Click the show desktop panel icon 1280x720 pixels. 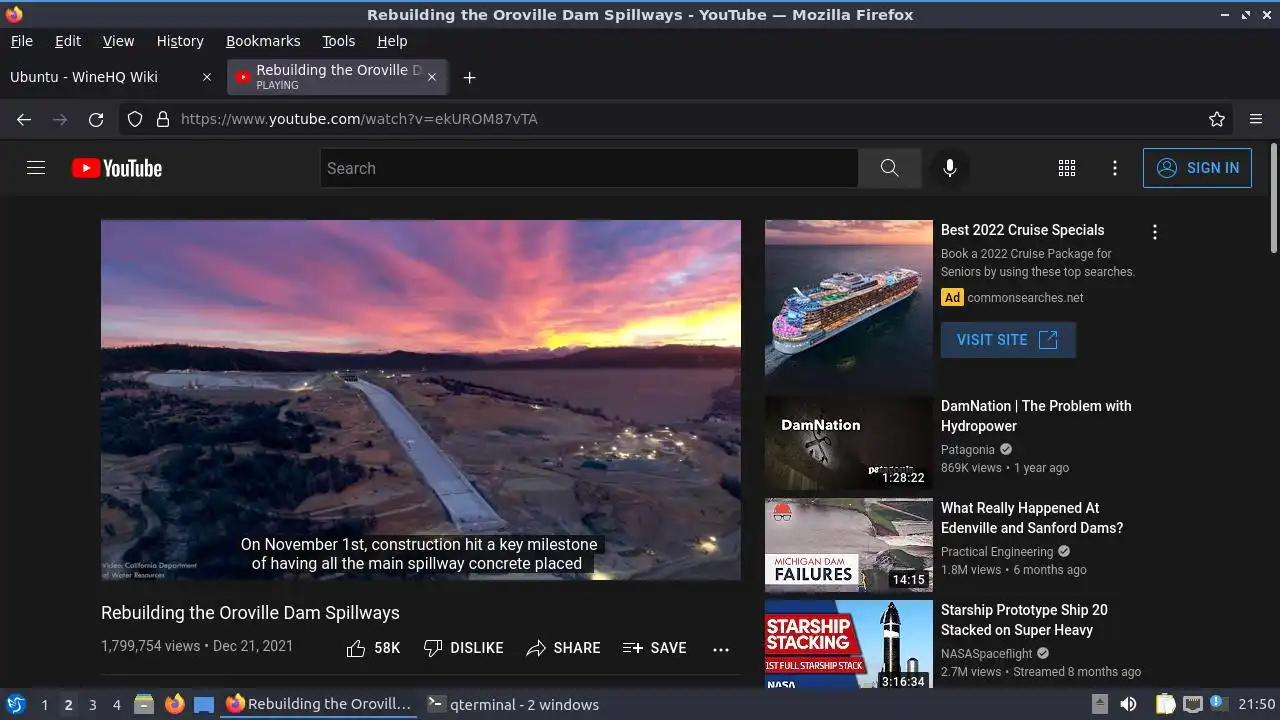point(204,704)
